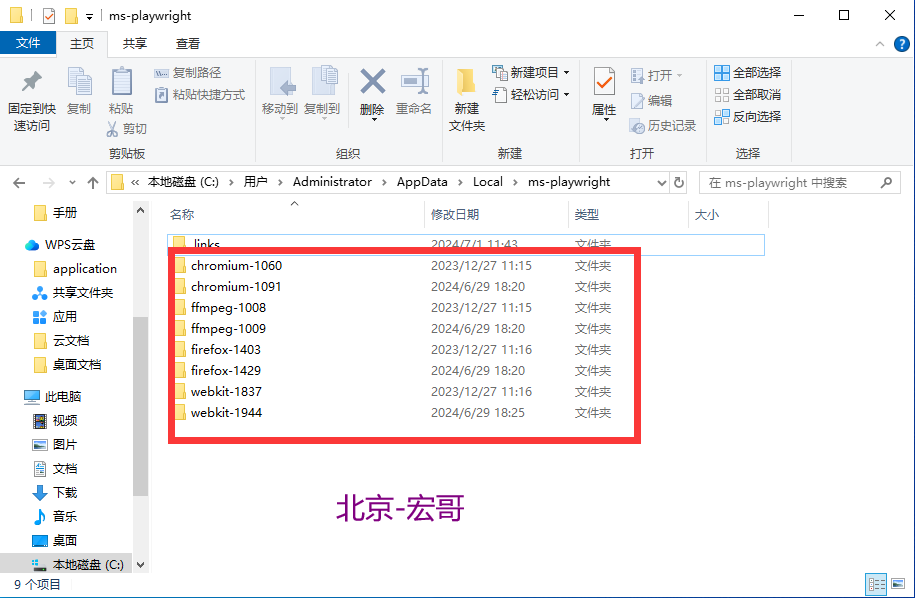Switch to the 主页 Home tab

[82, 44]
